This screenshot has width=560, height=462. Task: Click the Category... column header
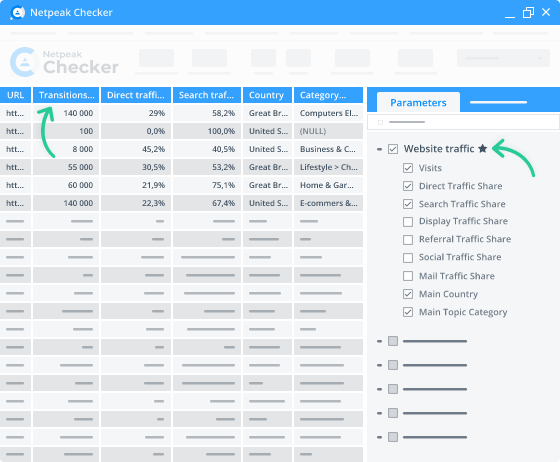click(x=328, y=95)
